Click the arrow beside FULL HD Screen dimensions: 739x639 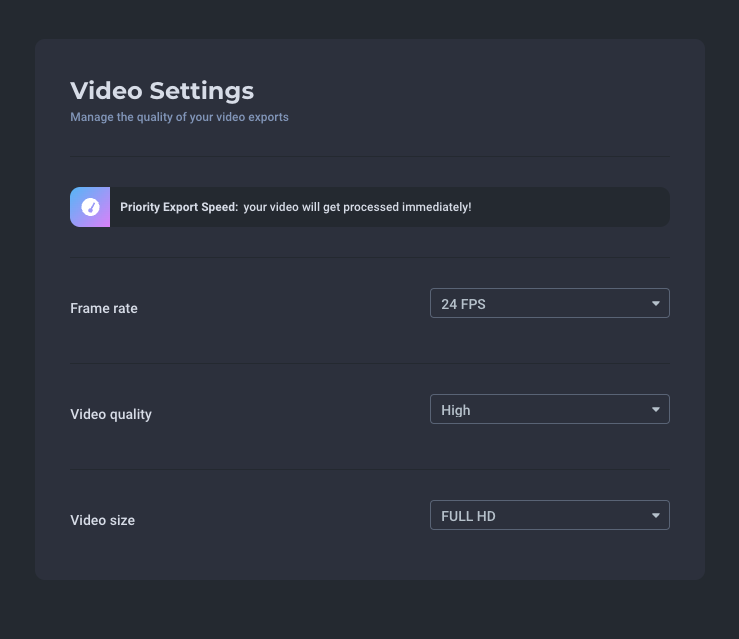click(656, 516)
